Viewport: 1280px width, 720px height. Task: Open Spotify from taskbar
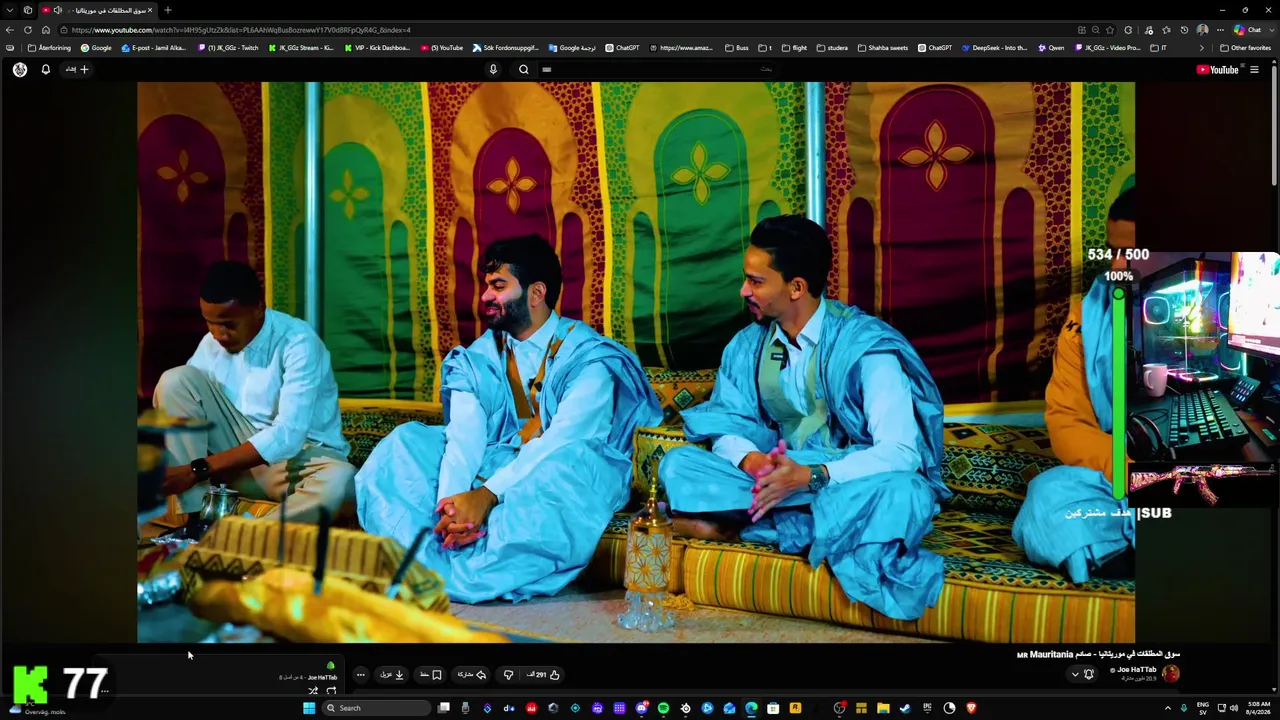click(663, 708)
